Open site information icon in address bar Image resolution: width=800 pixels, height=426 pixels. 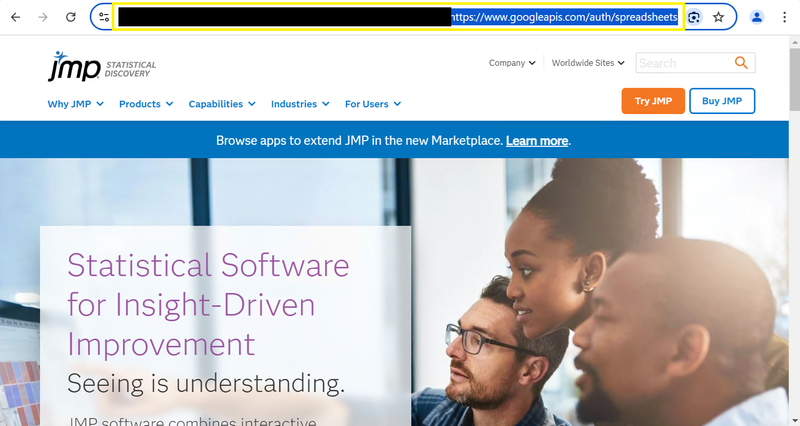(104, 17)
